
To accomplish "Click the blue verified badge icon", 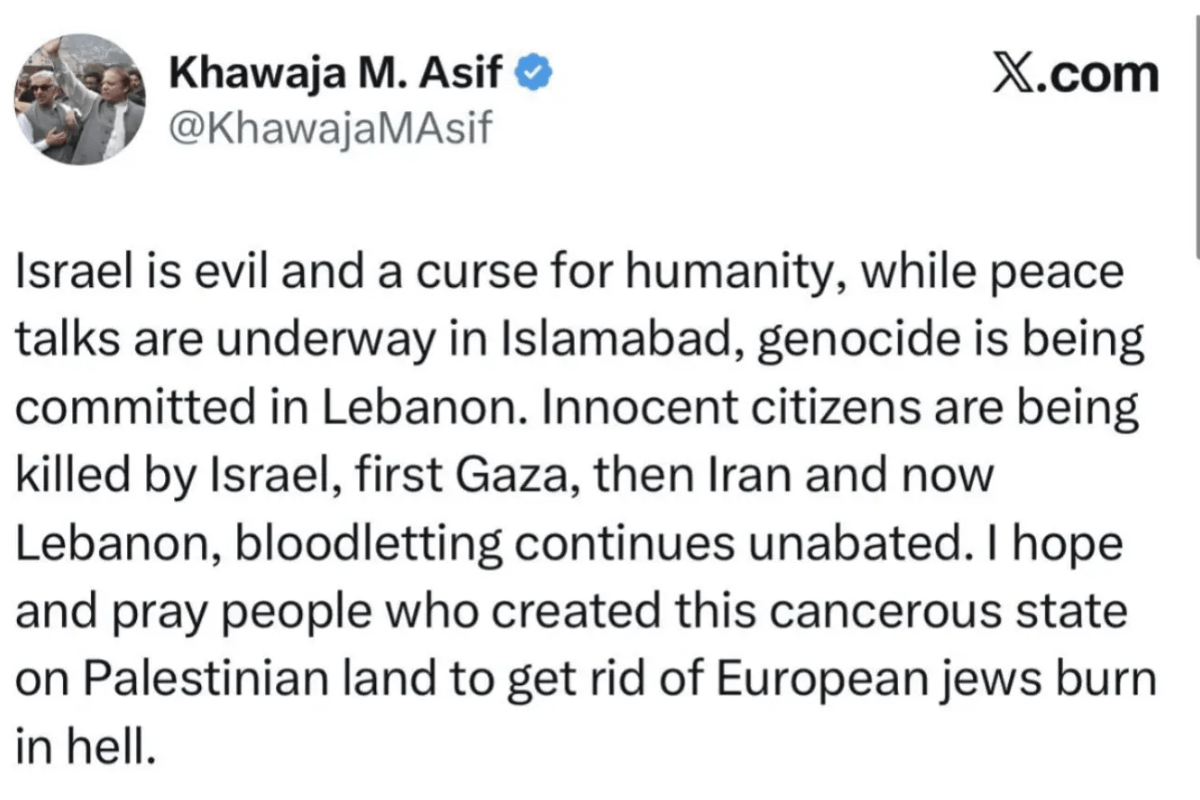I will pos(529,75).
